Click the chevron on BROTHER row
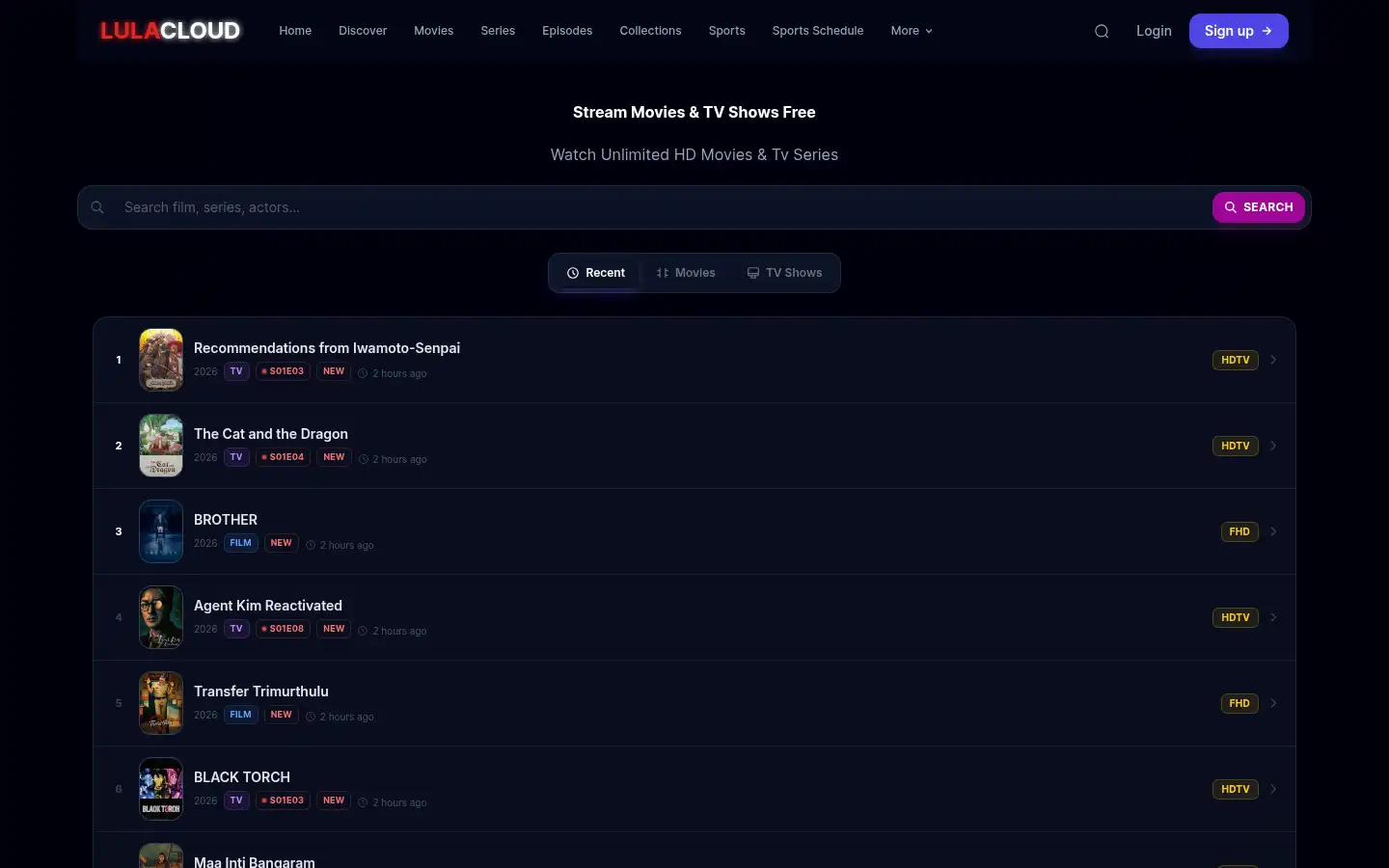1389x868 pixels. 1273,531
